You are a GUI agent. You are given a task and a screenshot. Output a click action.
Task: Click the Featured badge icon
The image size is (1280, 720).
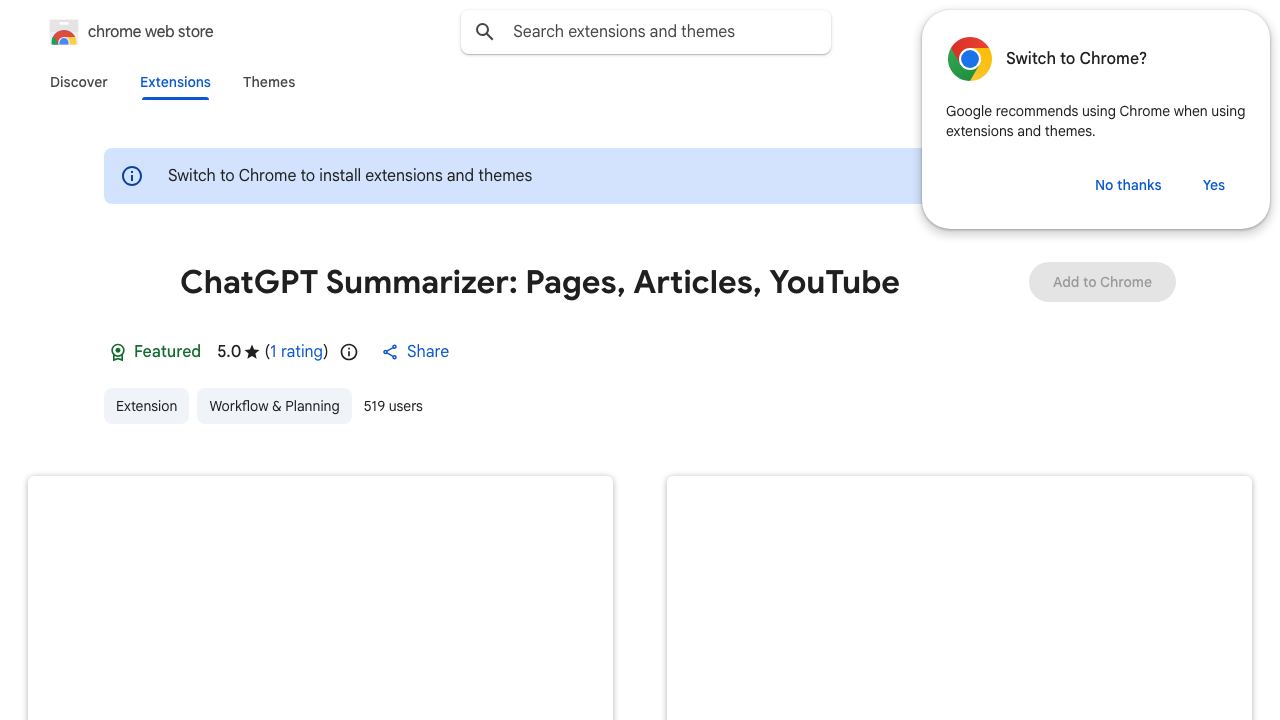[118, 352]
